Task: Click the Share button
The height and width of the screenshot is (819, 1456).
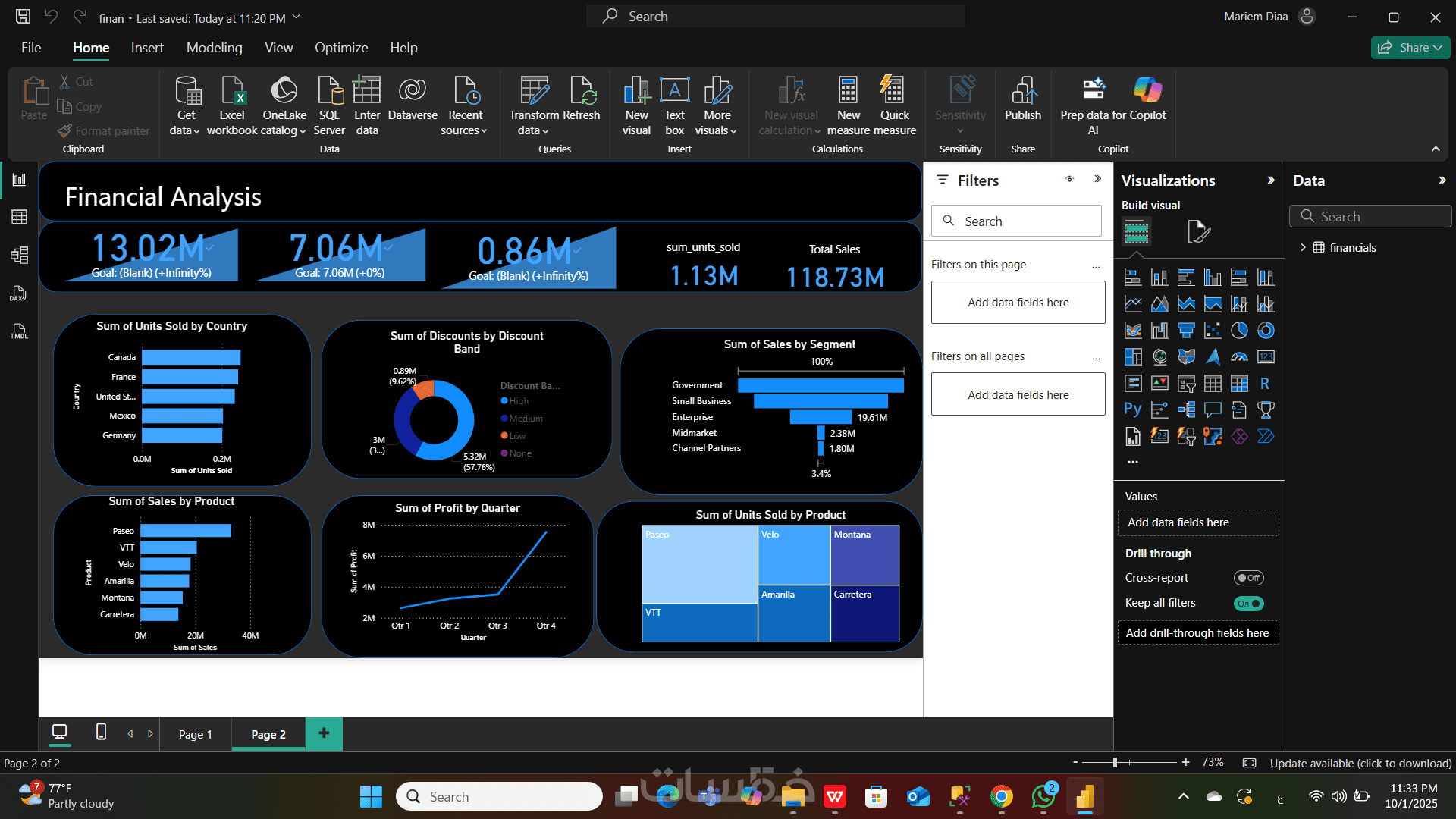Action: click(1410, 48)
